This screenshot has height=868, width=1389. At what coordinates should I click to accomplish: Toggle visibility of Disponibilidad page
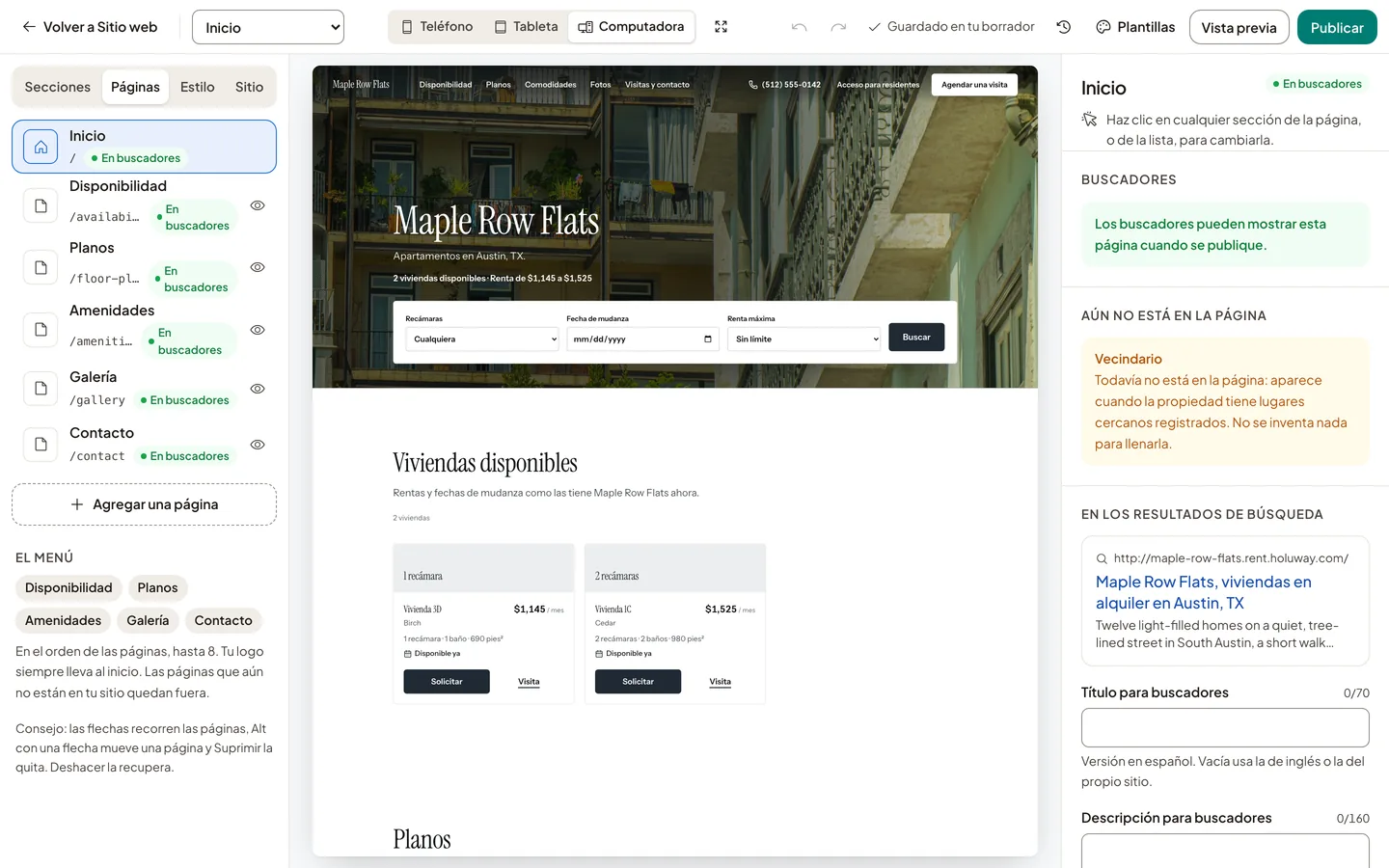point(258,205)
